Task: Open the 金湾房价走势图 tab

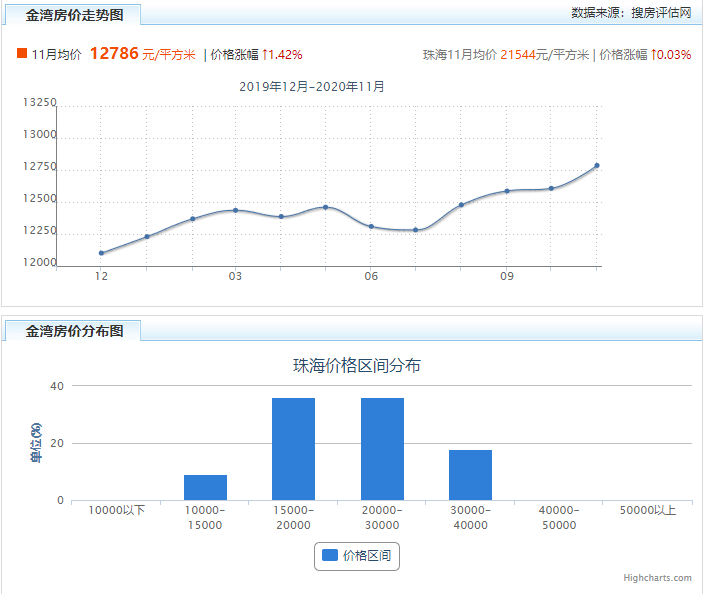Action: click(75, 15)
